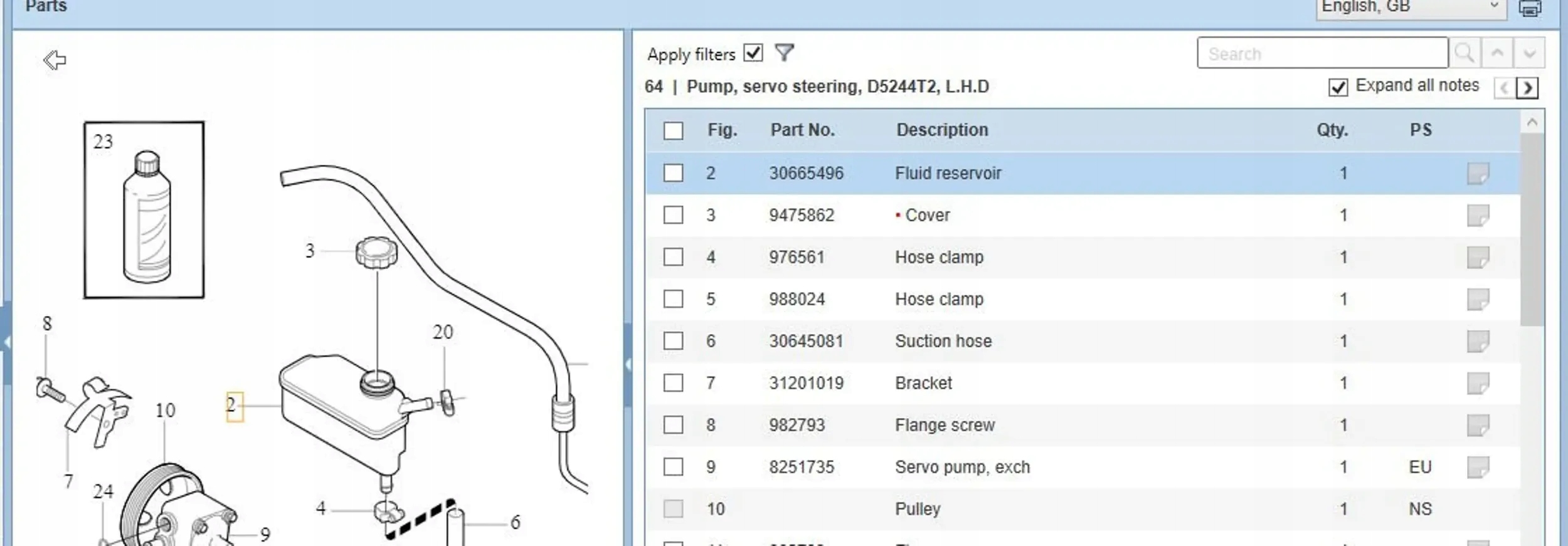Screen dimensions: 1568x546
Task: Check the box for Hose clamp 976561
Action: [x=673, y=257]
